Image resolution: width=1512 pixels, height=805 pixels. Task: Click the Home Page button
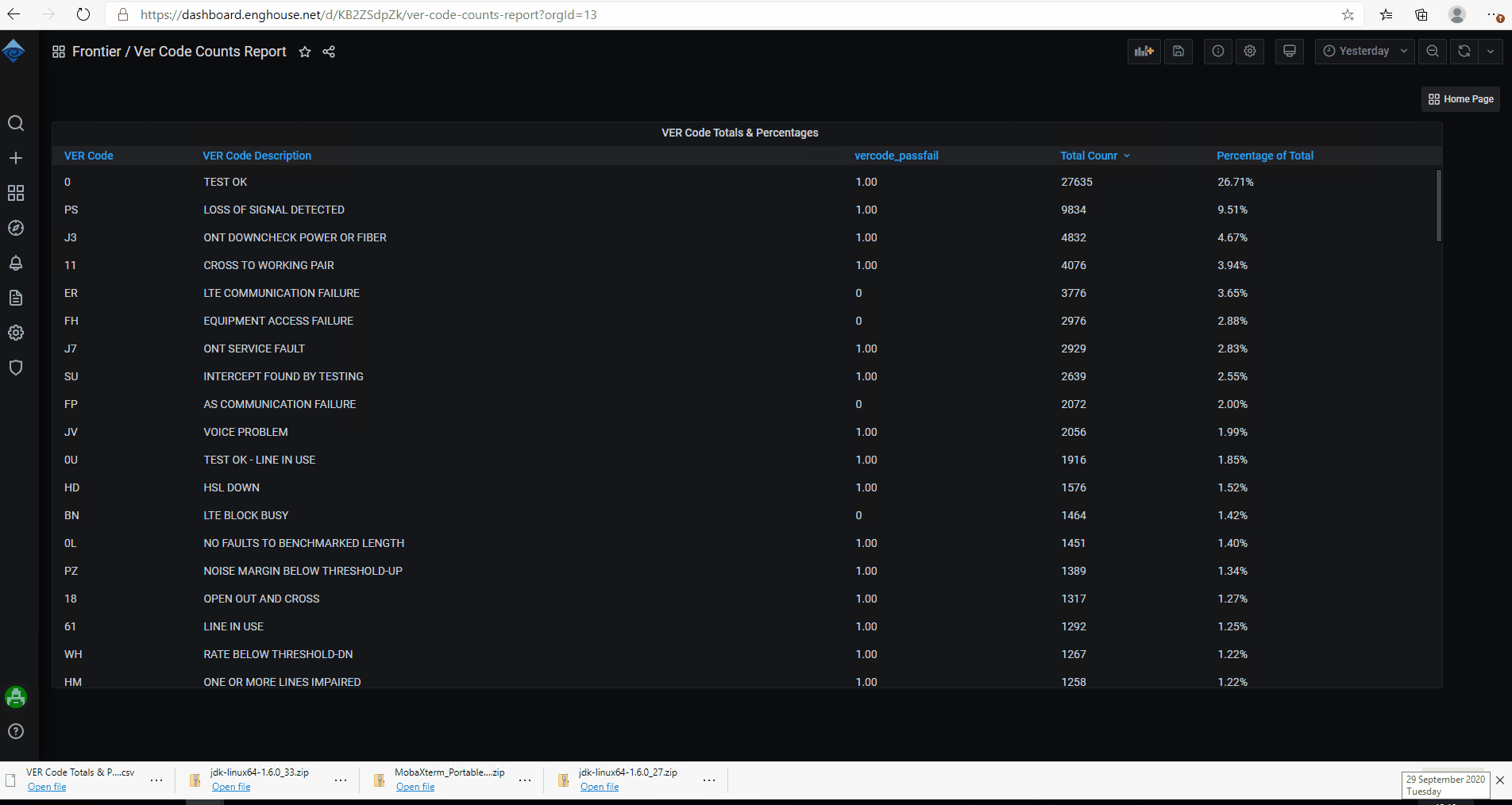(x=1460, y=98)
